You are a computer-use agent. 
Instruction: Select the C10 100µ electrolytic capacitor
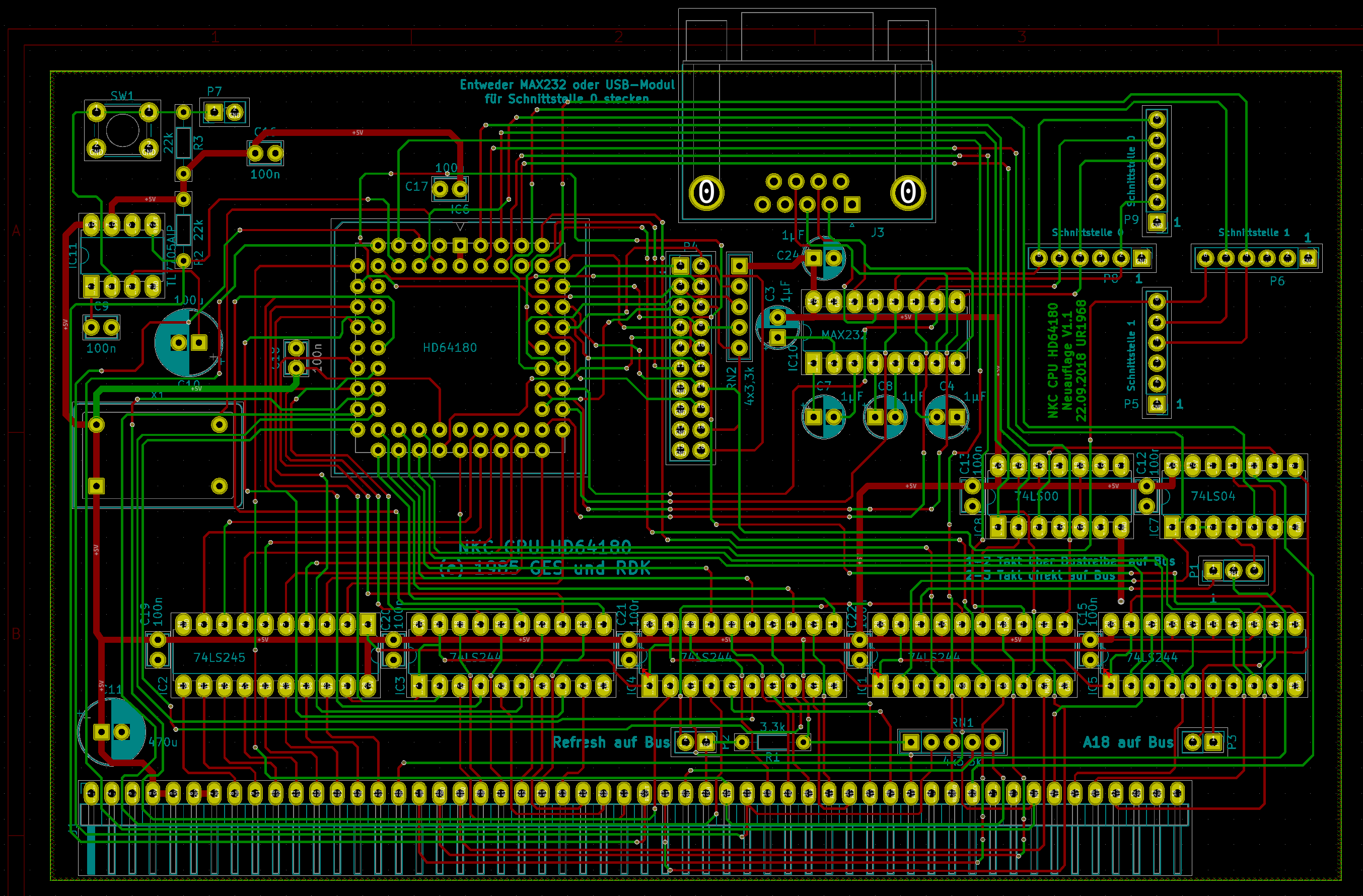click(x=188, y=342)
